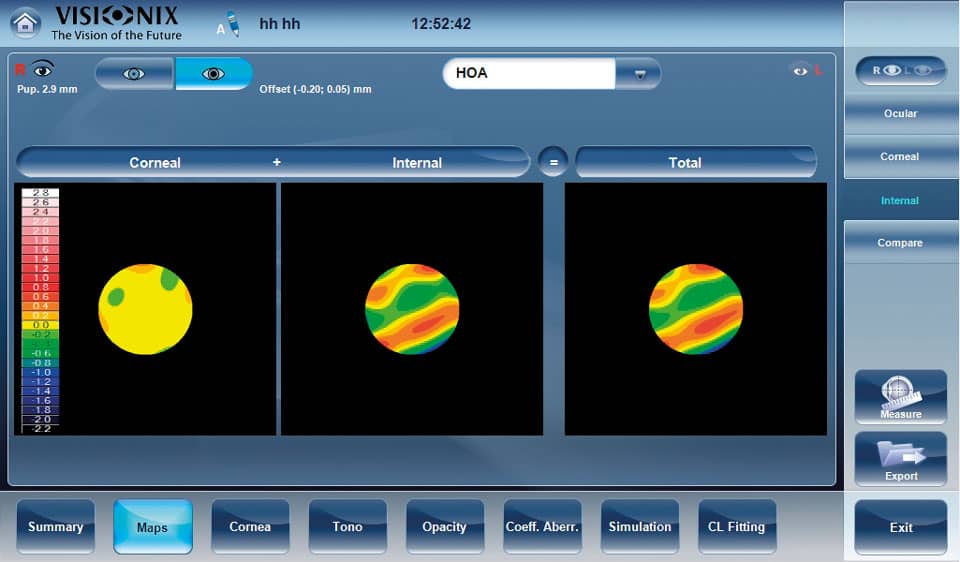Screen dimensions: 960x562
Task: Open the Ocular side tab
Action: pyautogui.click(x=901, y=113)
